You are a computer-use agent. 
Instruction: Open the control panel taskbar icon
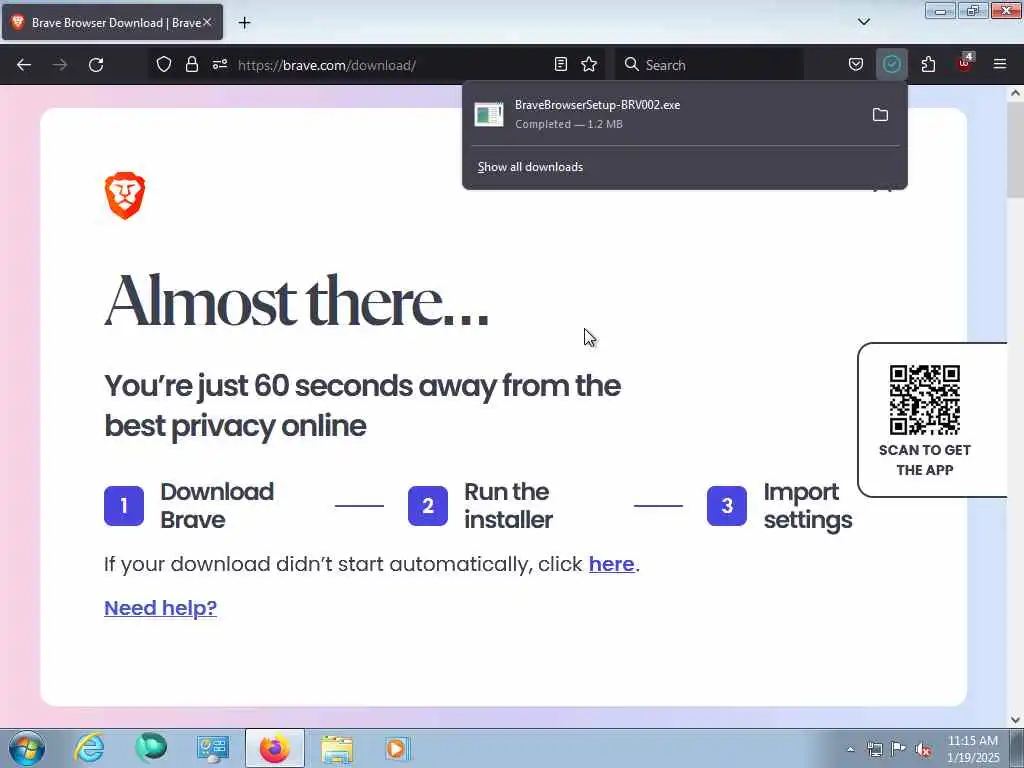213,749
